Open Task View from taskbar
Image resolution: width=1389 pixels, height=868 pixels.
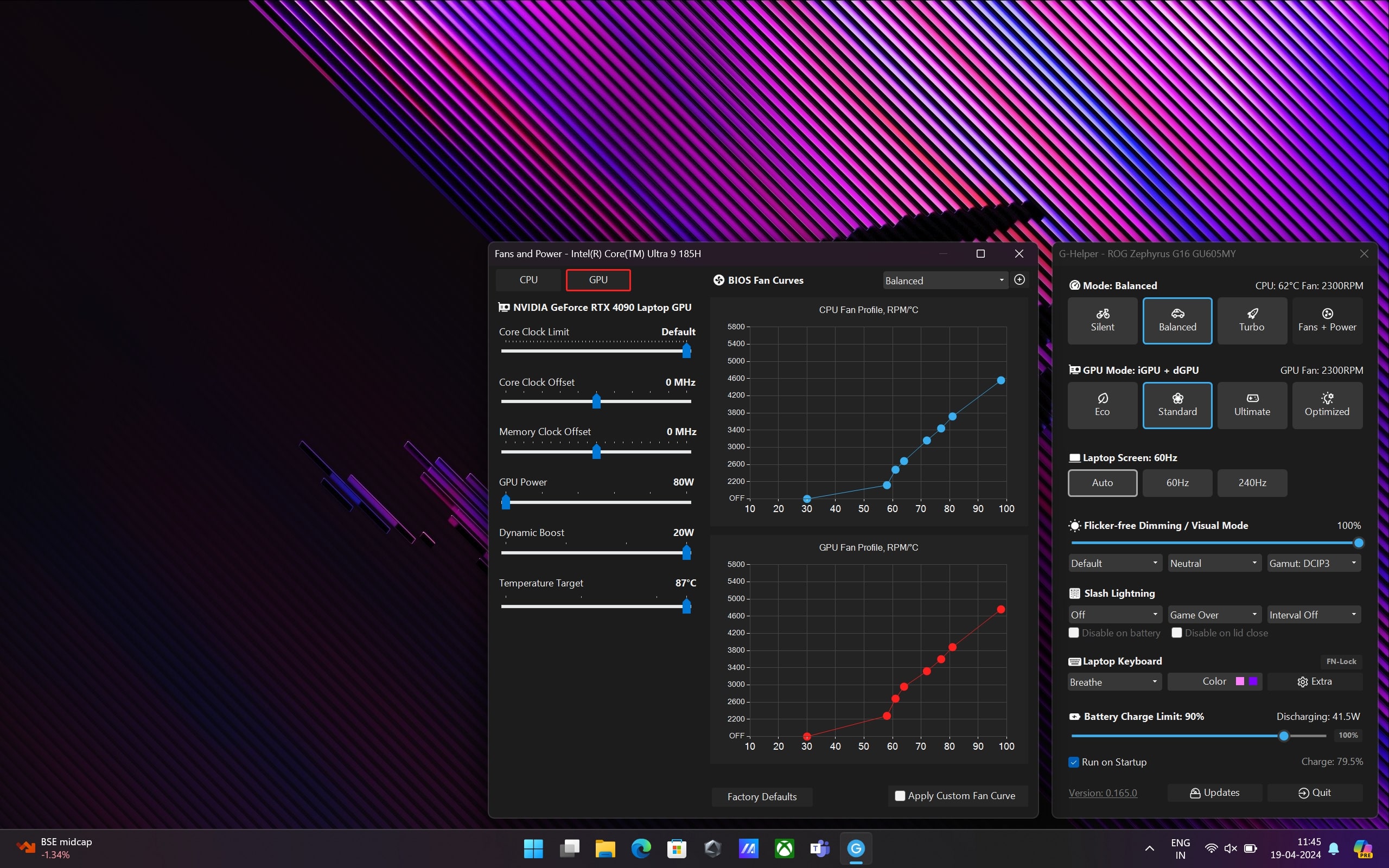[569, 848]
